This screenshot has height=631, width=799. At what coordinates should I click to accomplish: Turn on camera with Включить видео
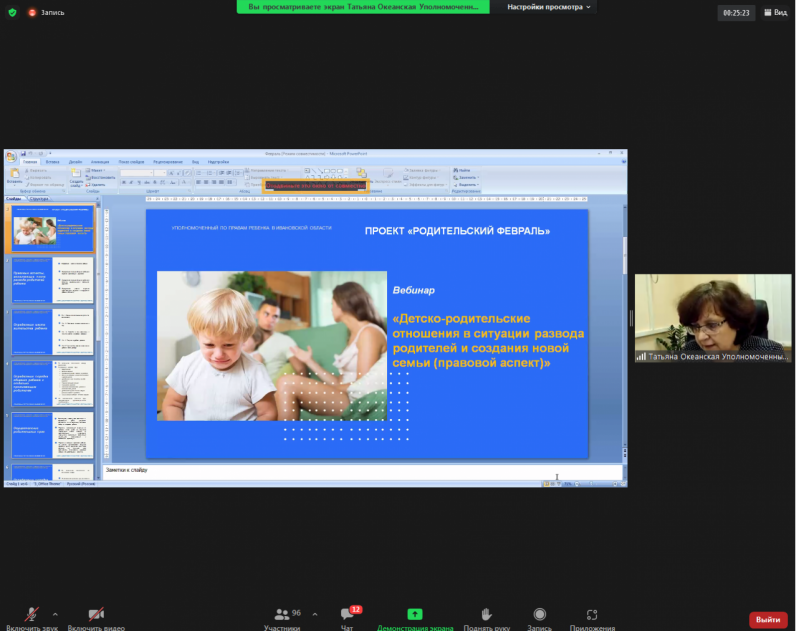pos(96,616)
